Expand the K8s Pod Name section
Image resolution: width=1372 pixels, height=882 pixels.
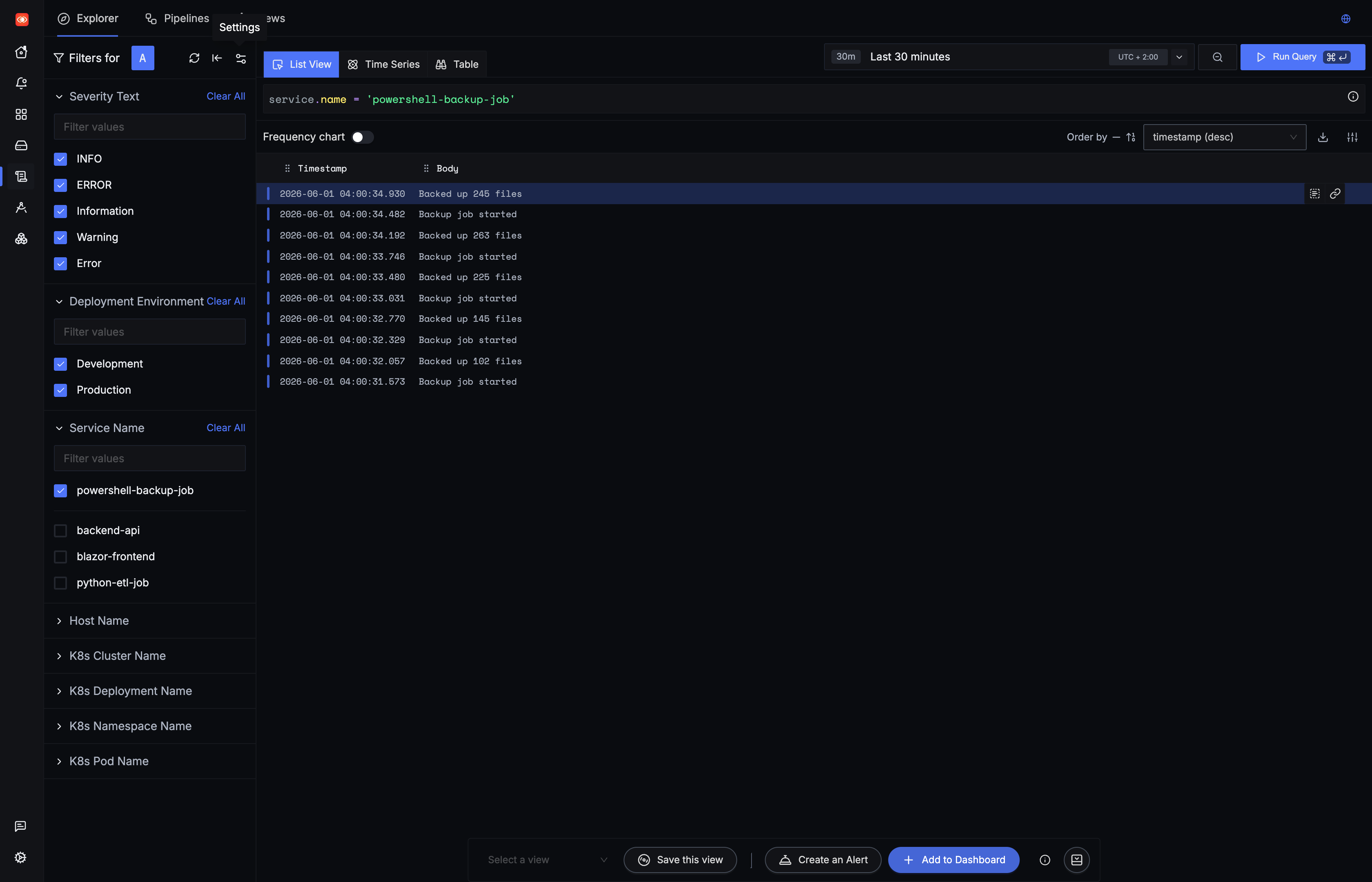(x=59, y=762)
